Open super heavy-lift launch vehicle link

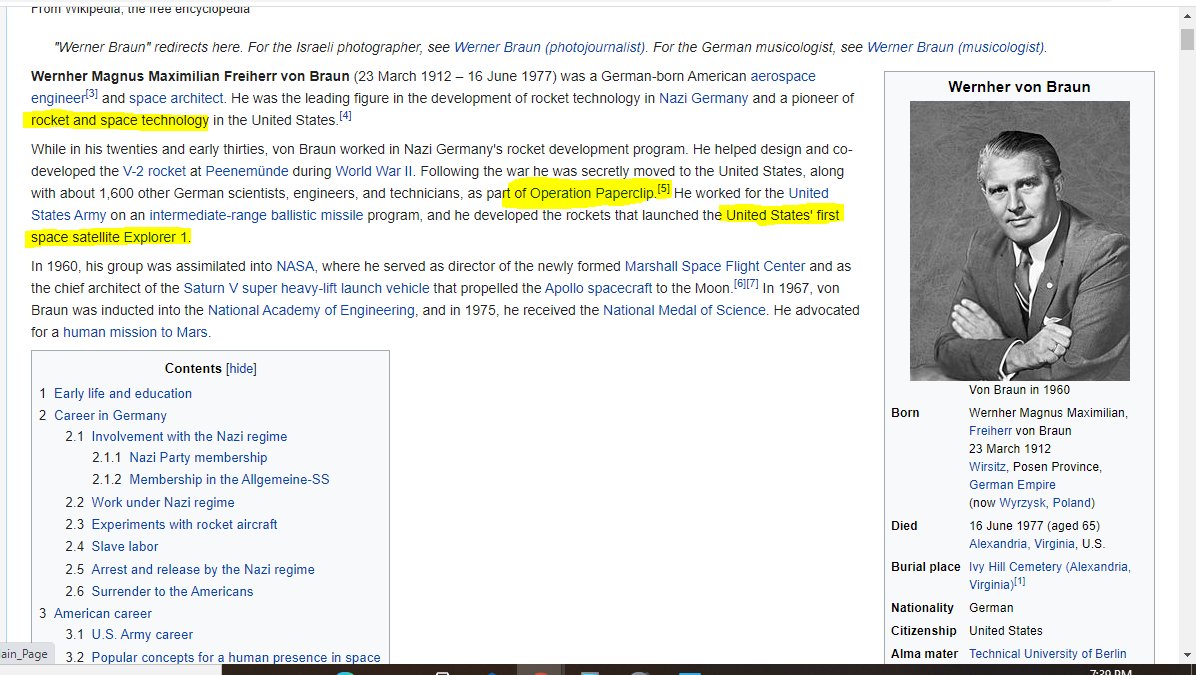click(x=336, y=289)
